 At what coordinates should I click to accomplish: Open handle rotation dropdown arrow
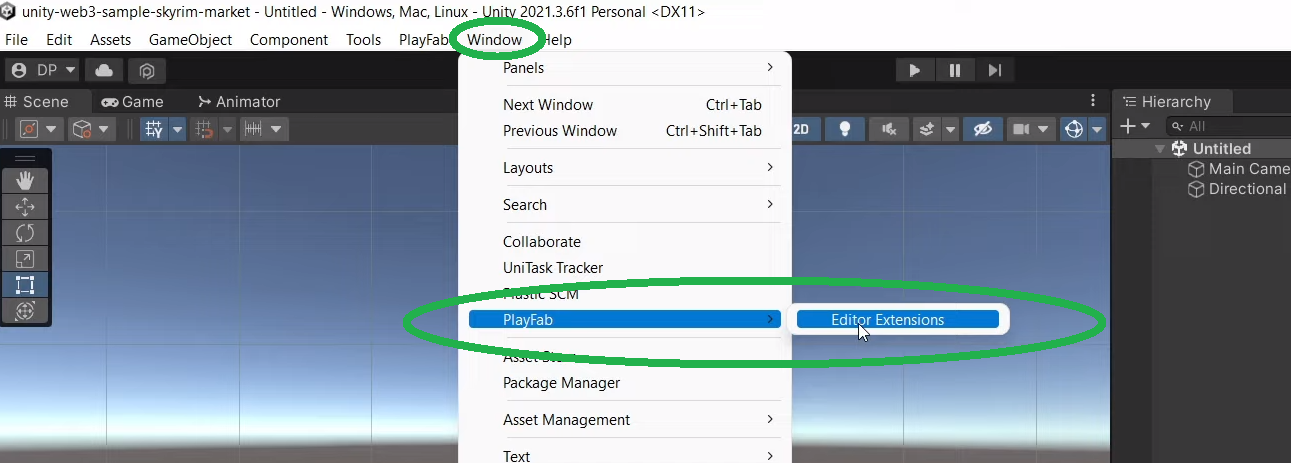[105, 129]
